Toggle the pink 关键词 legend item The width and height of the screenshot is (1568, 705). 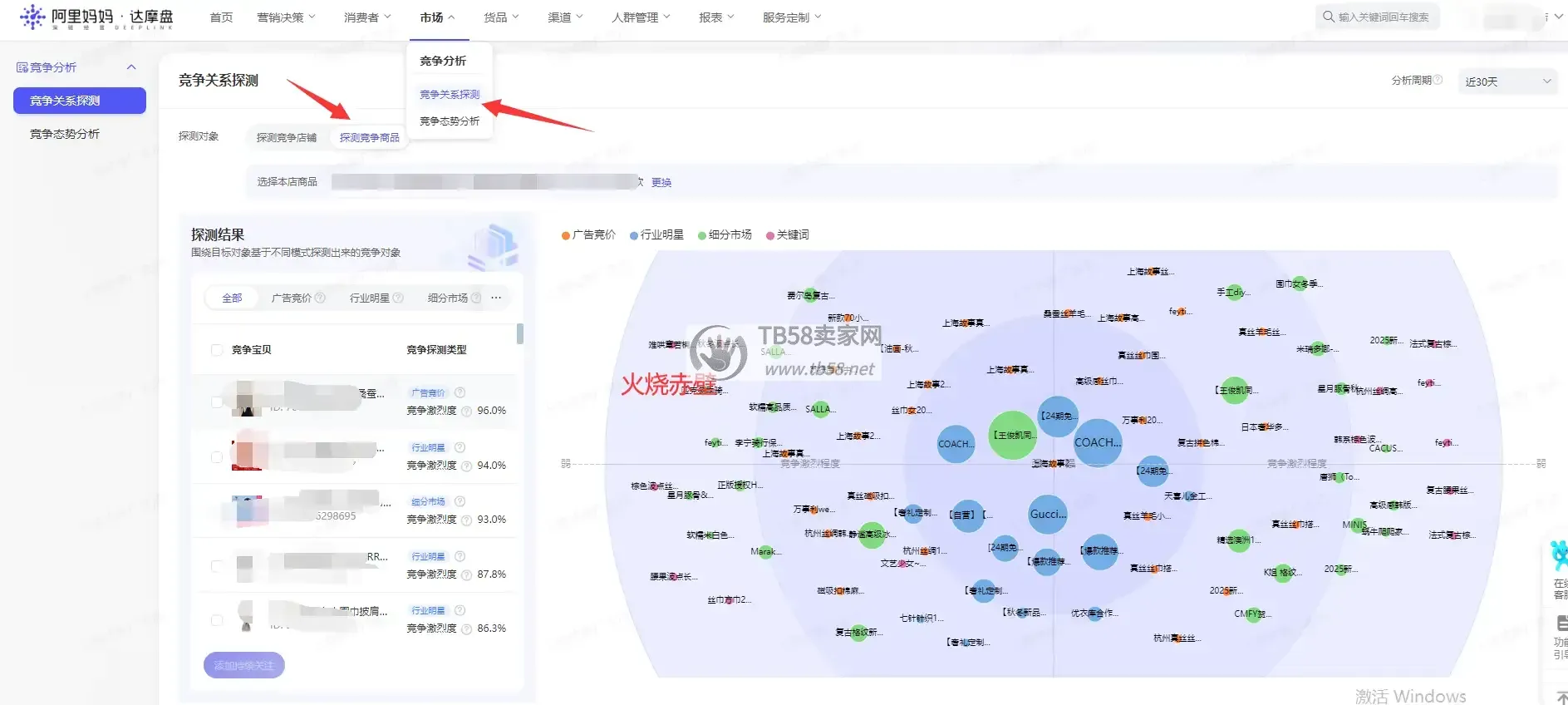[x=787, y=235]
